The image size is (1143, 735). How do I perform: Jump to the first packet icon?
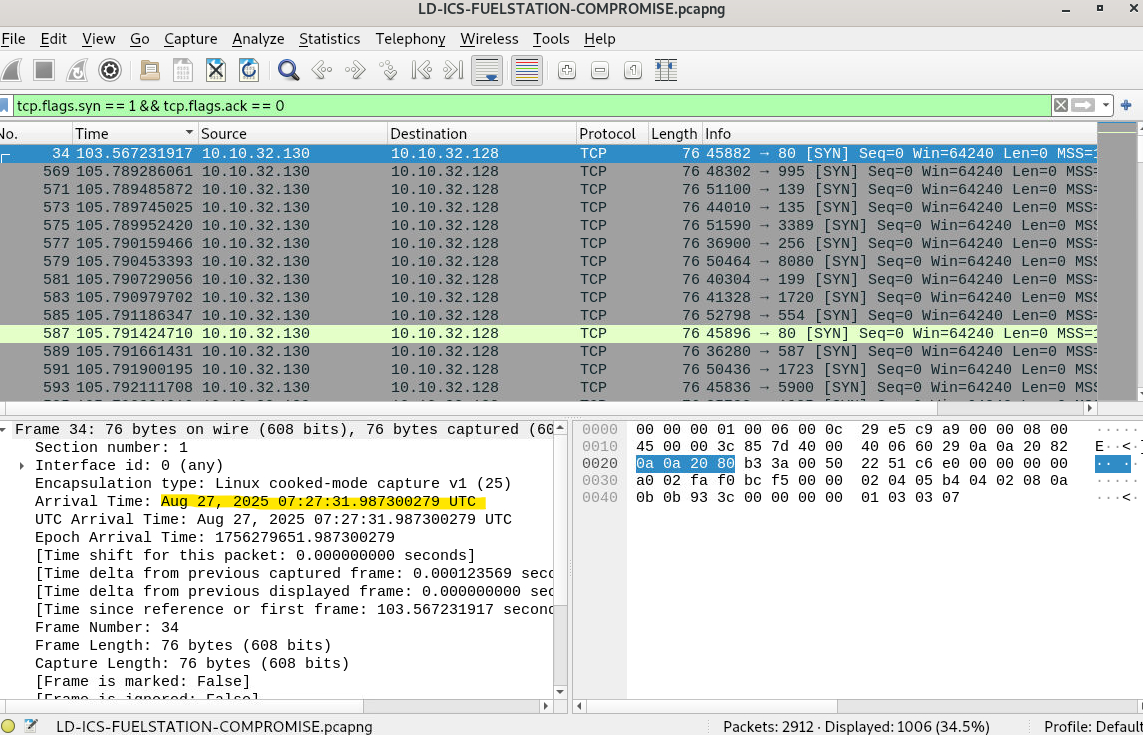click(421, 70)
